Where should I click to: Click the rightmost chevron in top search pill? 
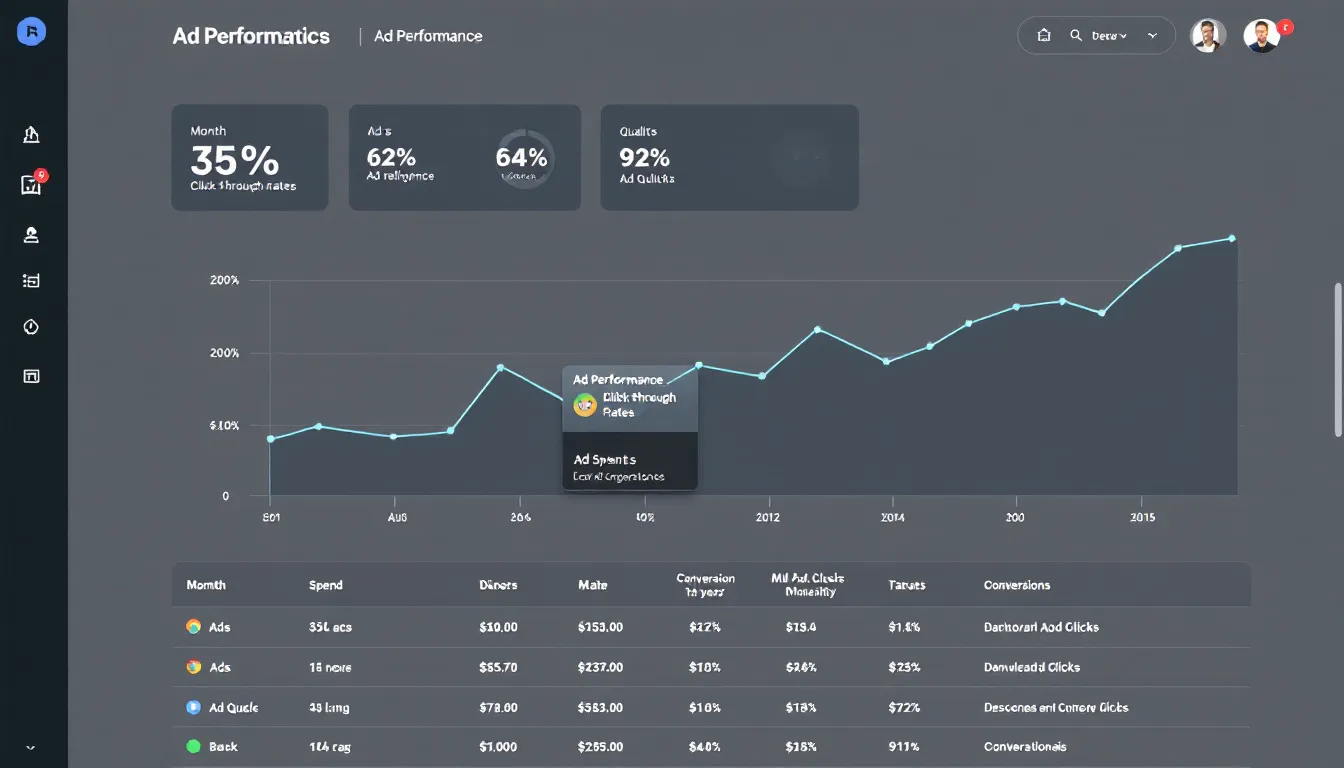pyautogui.click(x=1153, y=35)
